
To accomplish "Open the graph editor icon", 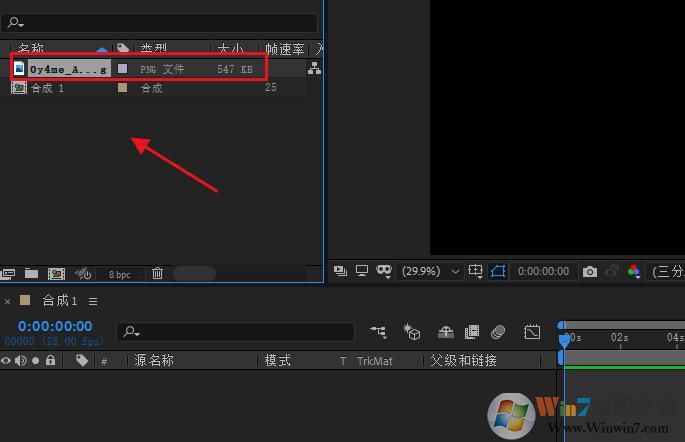I will point(532,332).
